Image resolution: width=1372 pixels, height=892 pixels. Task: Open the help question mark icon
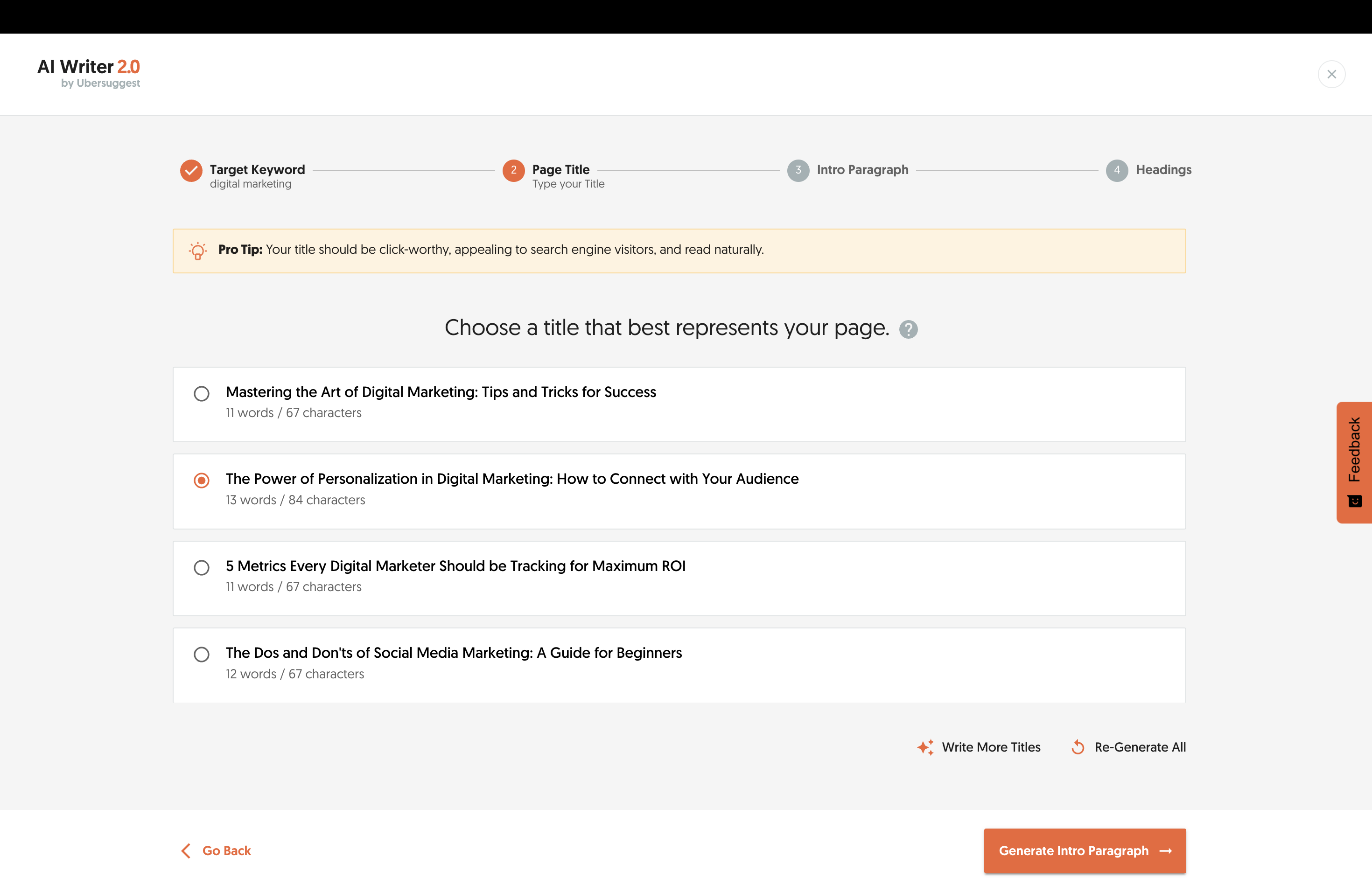point(908,329)
